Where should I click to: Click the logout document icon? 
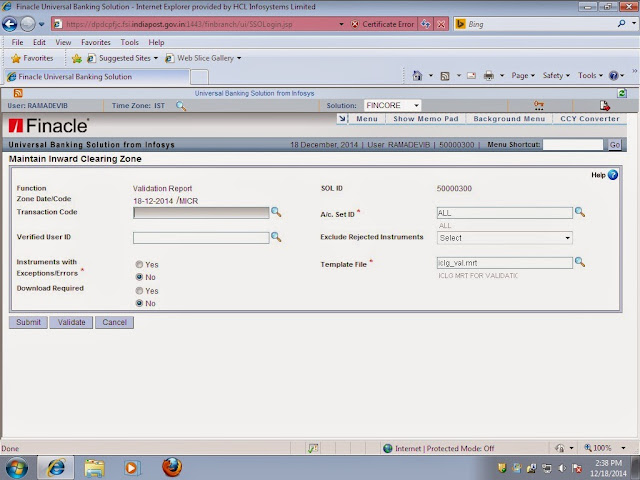[605, 106]
